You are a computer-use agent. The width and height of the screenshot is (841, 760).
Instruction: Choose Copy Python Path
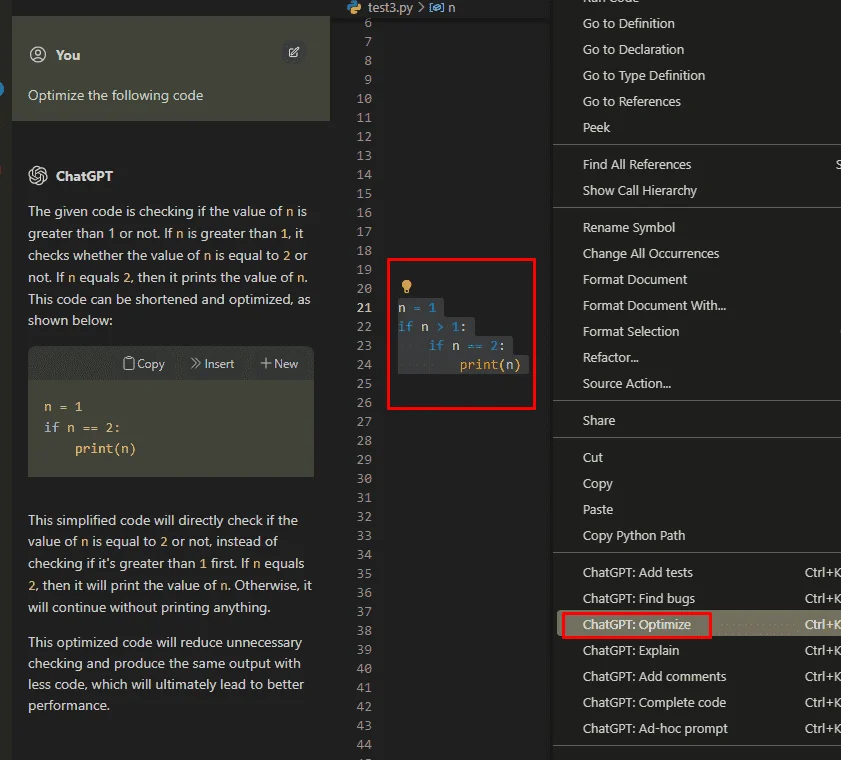pyautogui.click(x=633, y=536)
